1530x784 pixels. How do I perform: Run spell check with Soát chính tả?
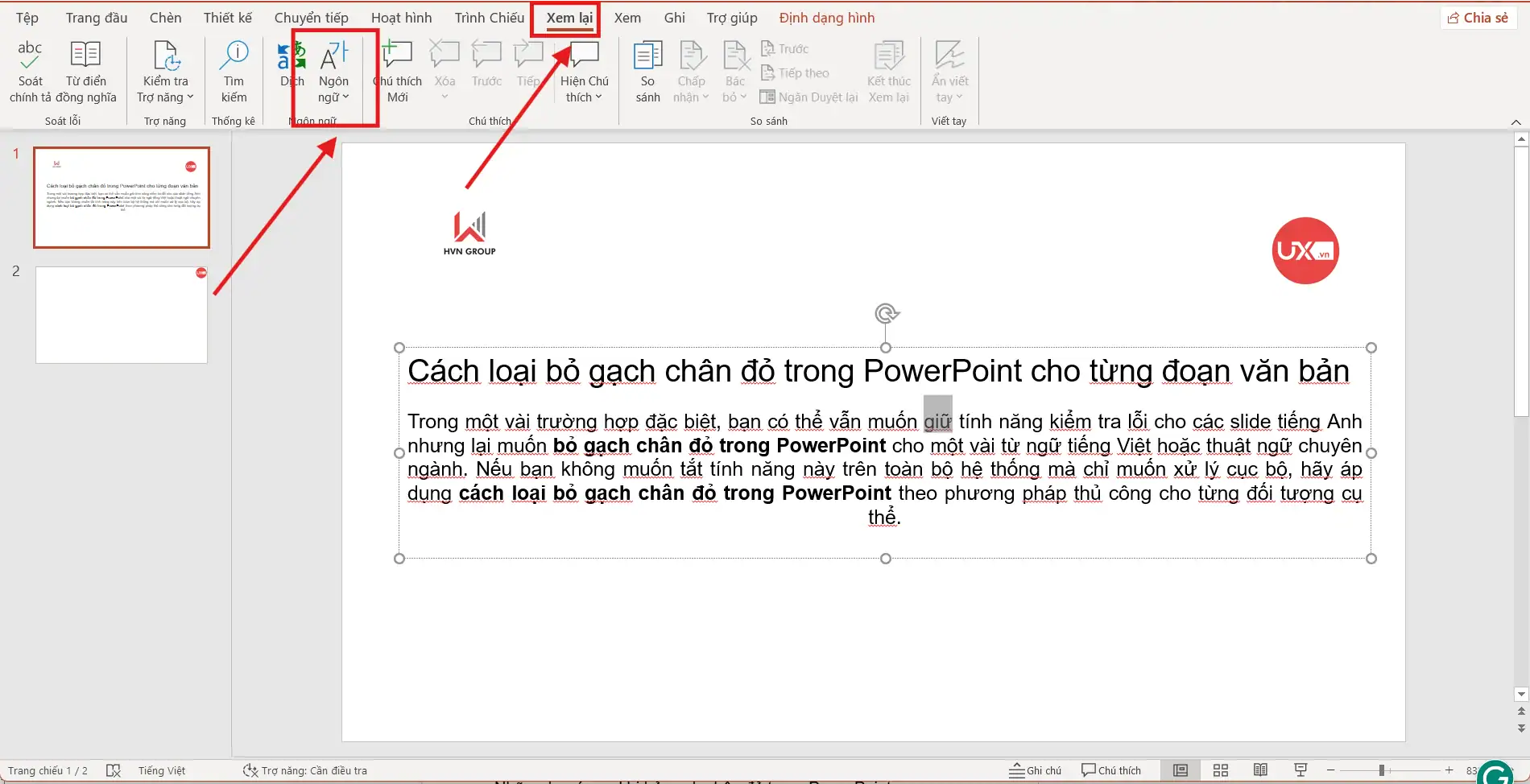pos(30,71)
